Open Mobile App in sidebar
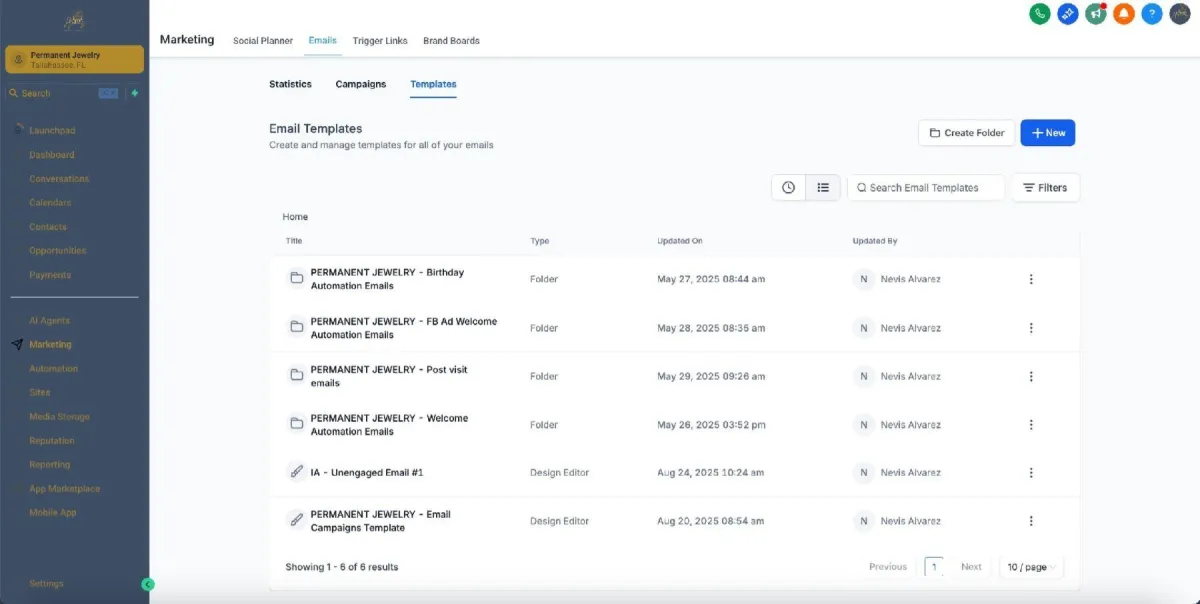Viewport: 1200px width, 604px height. pos(53,513)
